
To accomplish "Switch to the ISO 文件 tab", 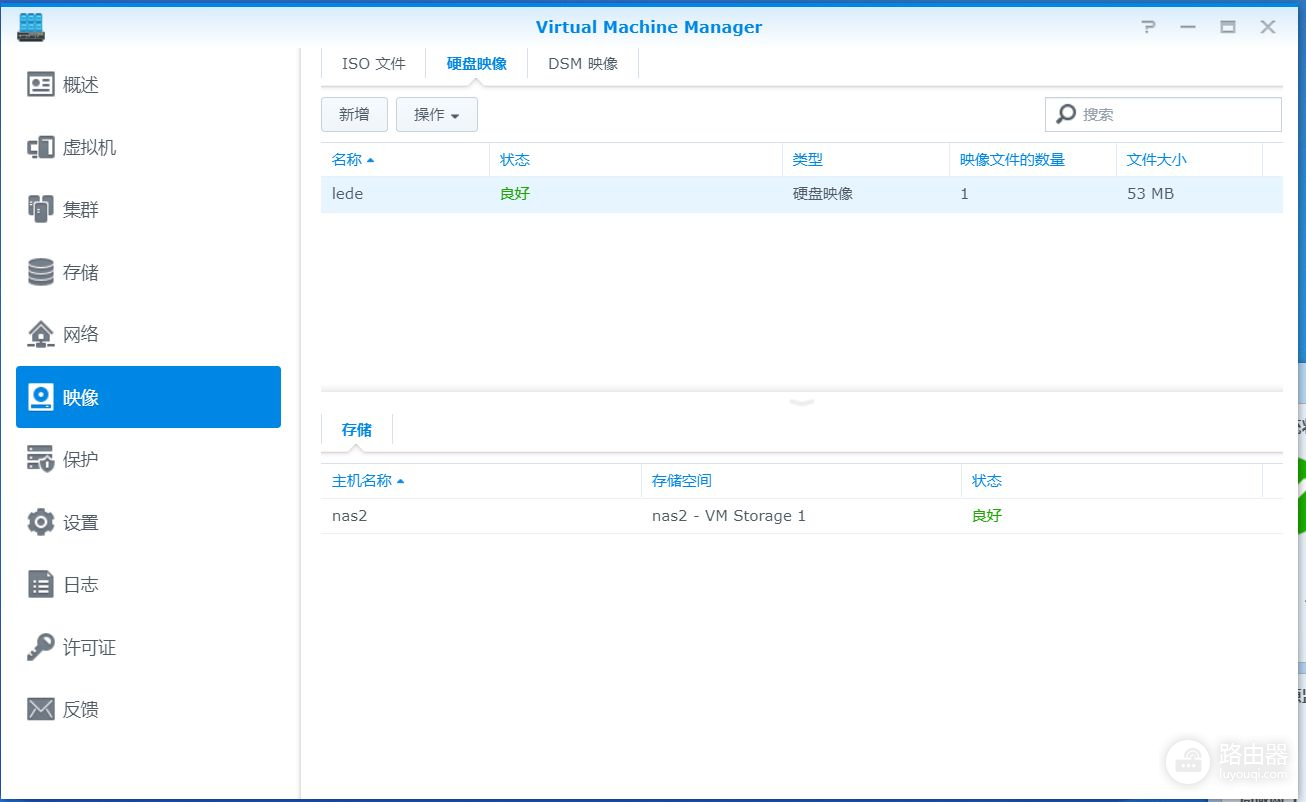I will click(x=373, y=64).
